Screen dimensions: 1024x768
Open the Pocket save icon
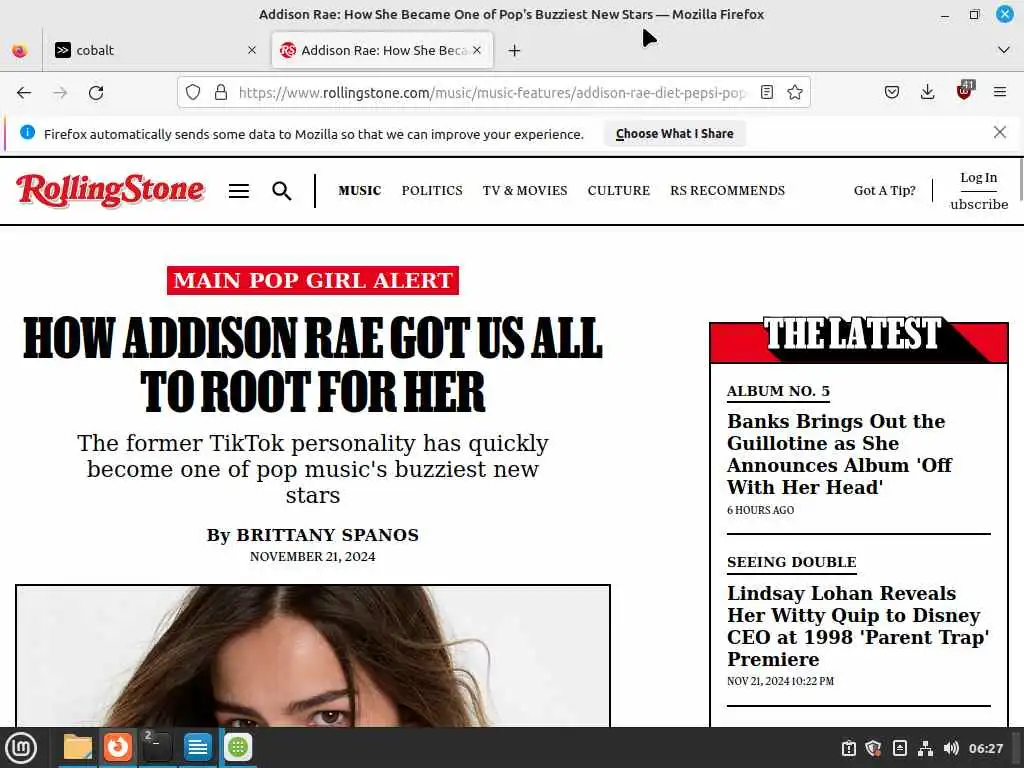click(891, 93)
